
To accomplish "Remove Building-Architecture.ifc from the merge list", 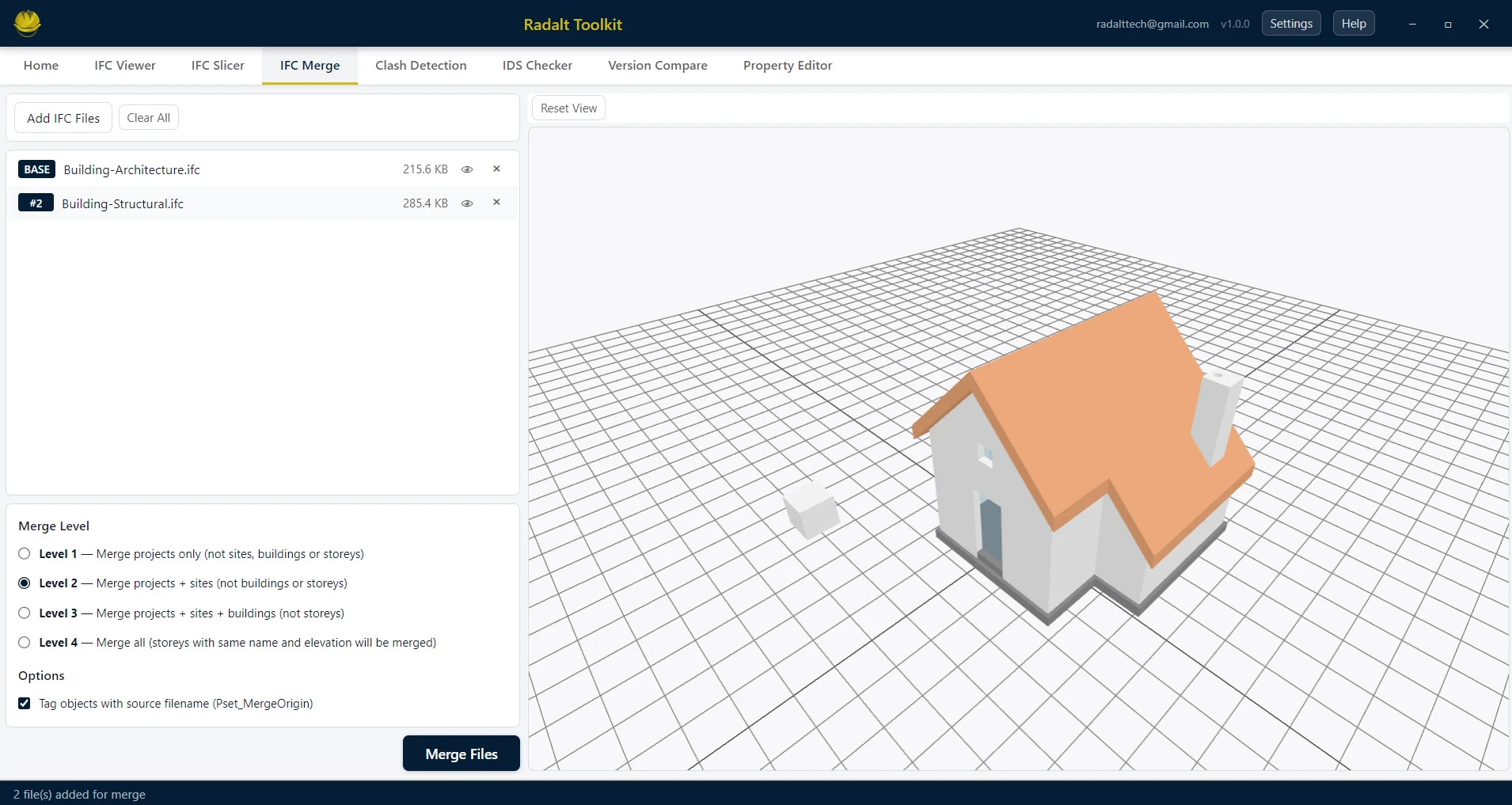I will click(496, 169).
